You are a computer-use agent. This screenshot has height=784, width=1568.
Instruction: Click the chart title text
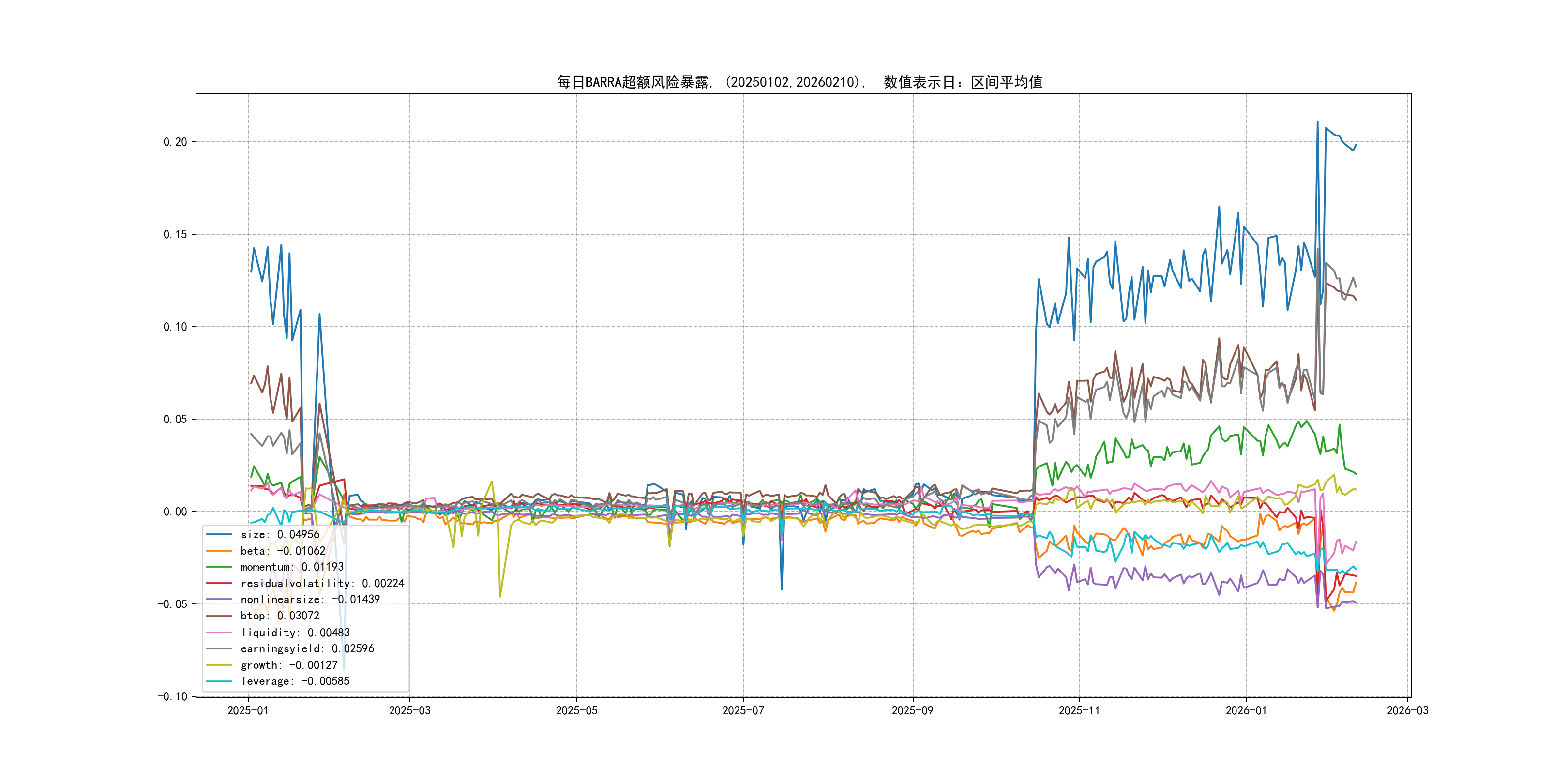click(799, 82)
